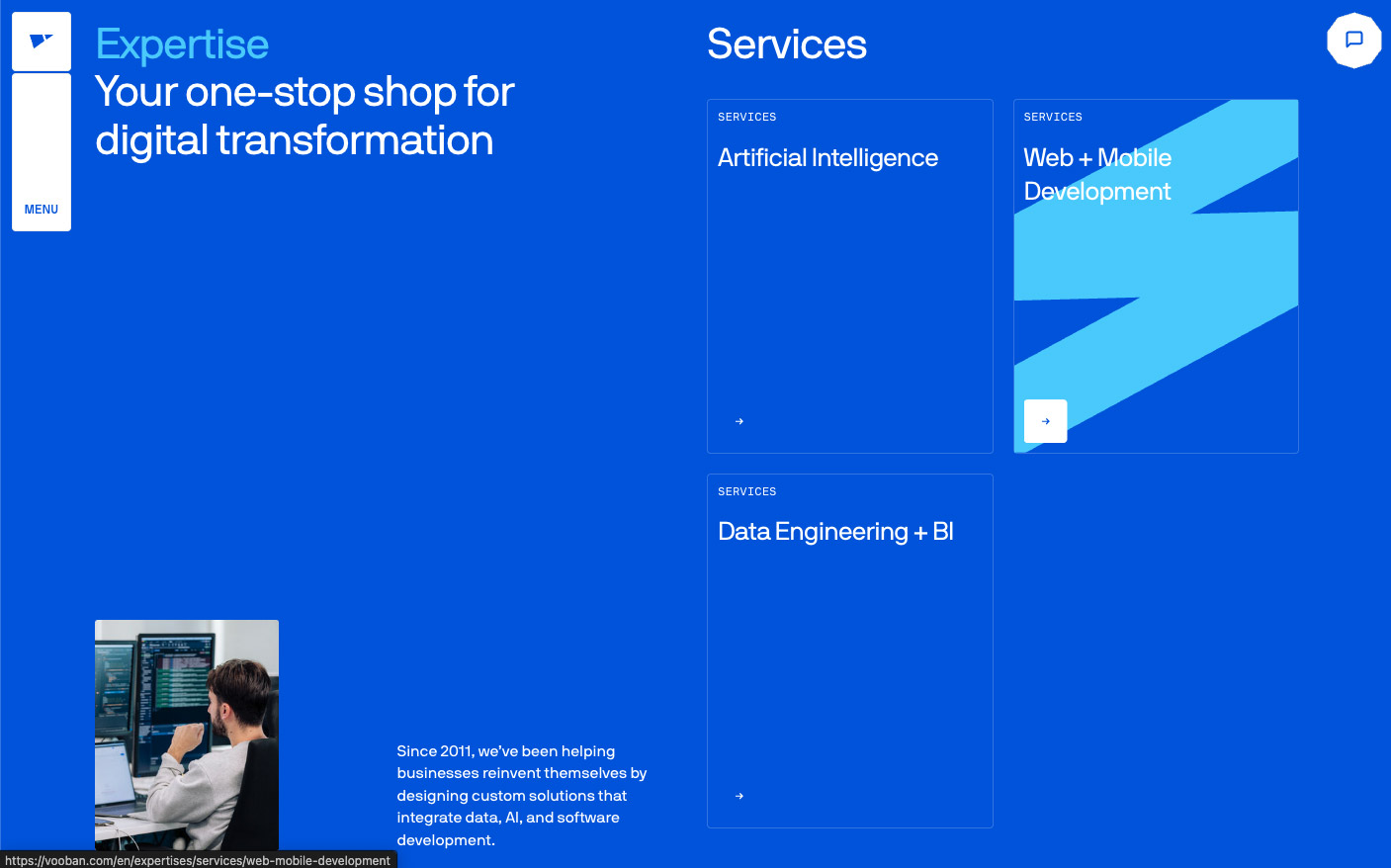
Task: Click the arrow icon on Data Engineering + BI card
Action: coord(739,796)
